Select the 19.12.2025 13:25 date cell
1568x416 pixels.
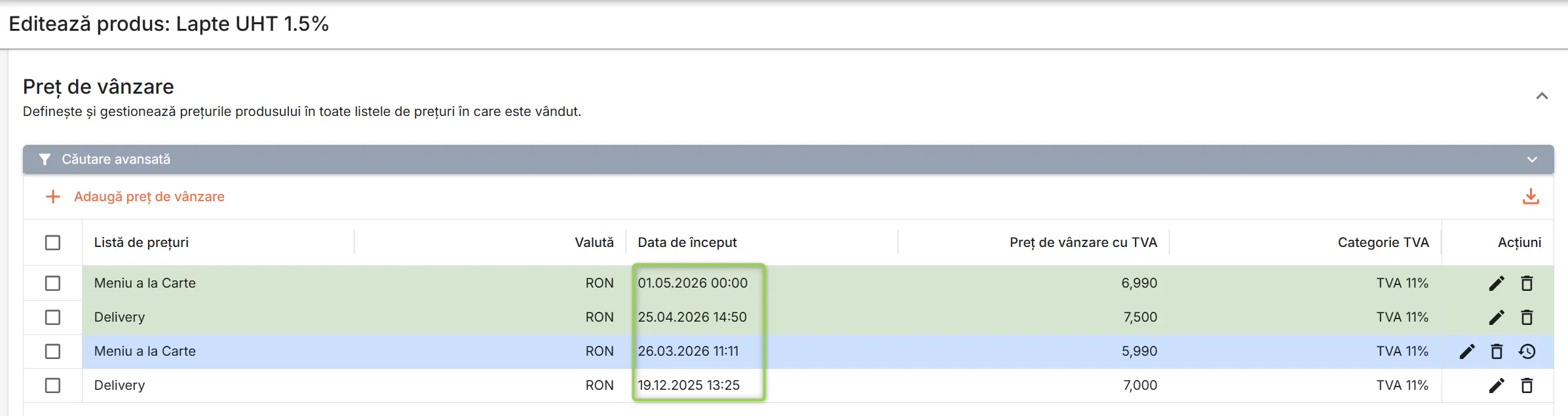coord(689,385)
